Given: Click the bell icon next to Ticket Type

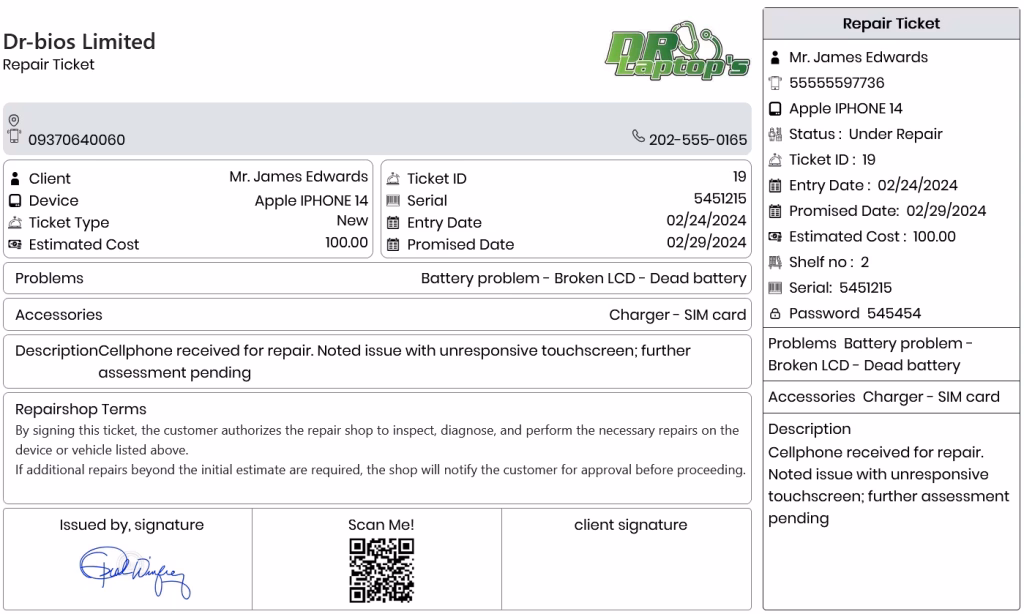Looking at the screenshot, I should pyautogui.click(x=15, y=223).
